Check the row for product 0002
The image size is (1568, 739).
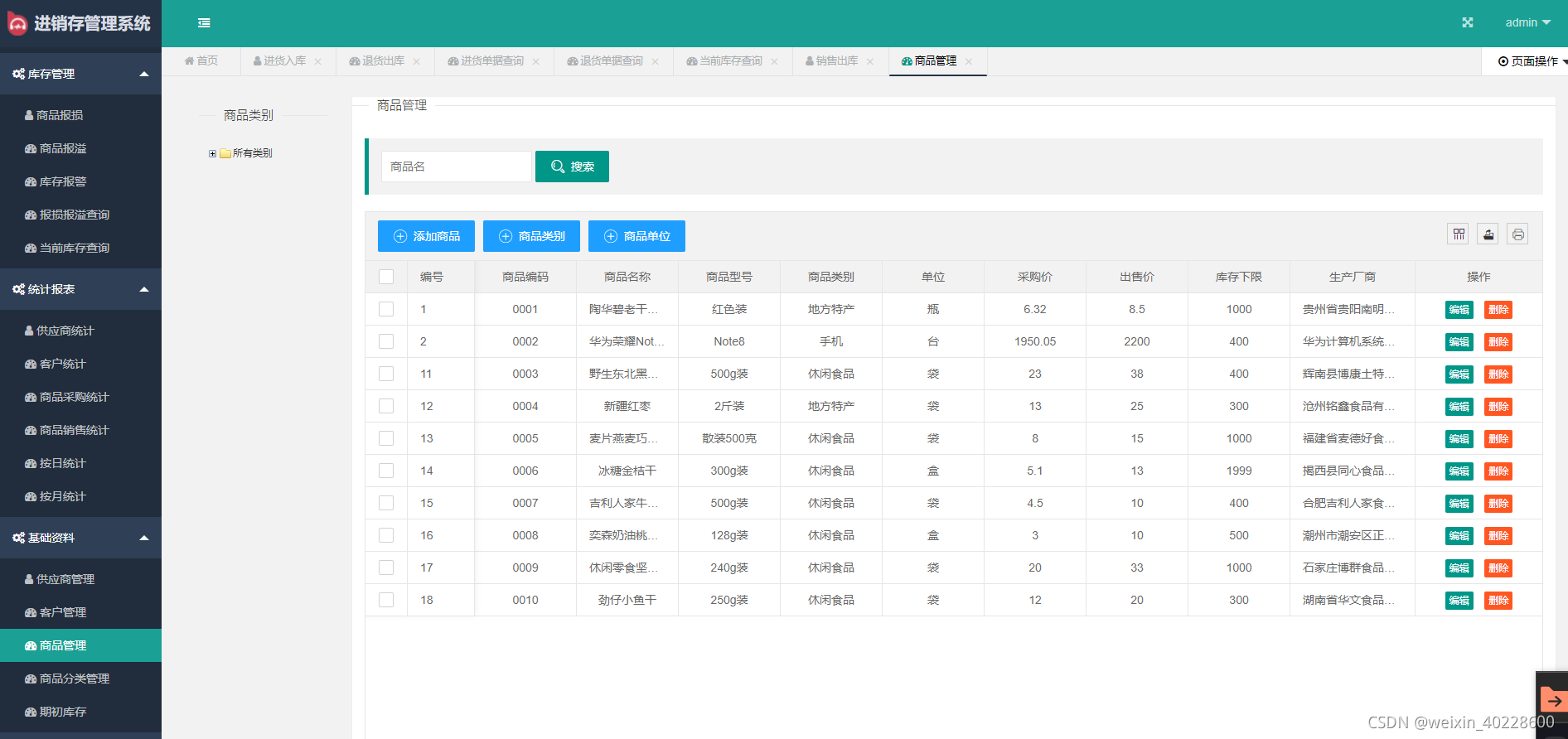(386, 341)
